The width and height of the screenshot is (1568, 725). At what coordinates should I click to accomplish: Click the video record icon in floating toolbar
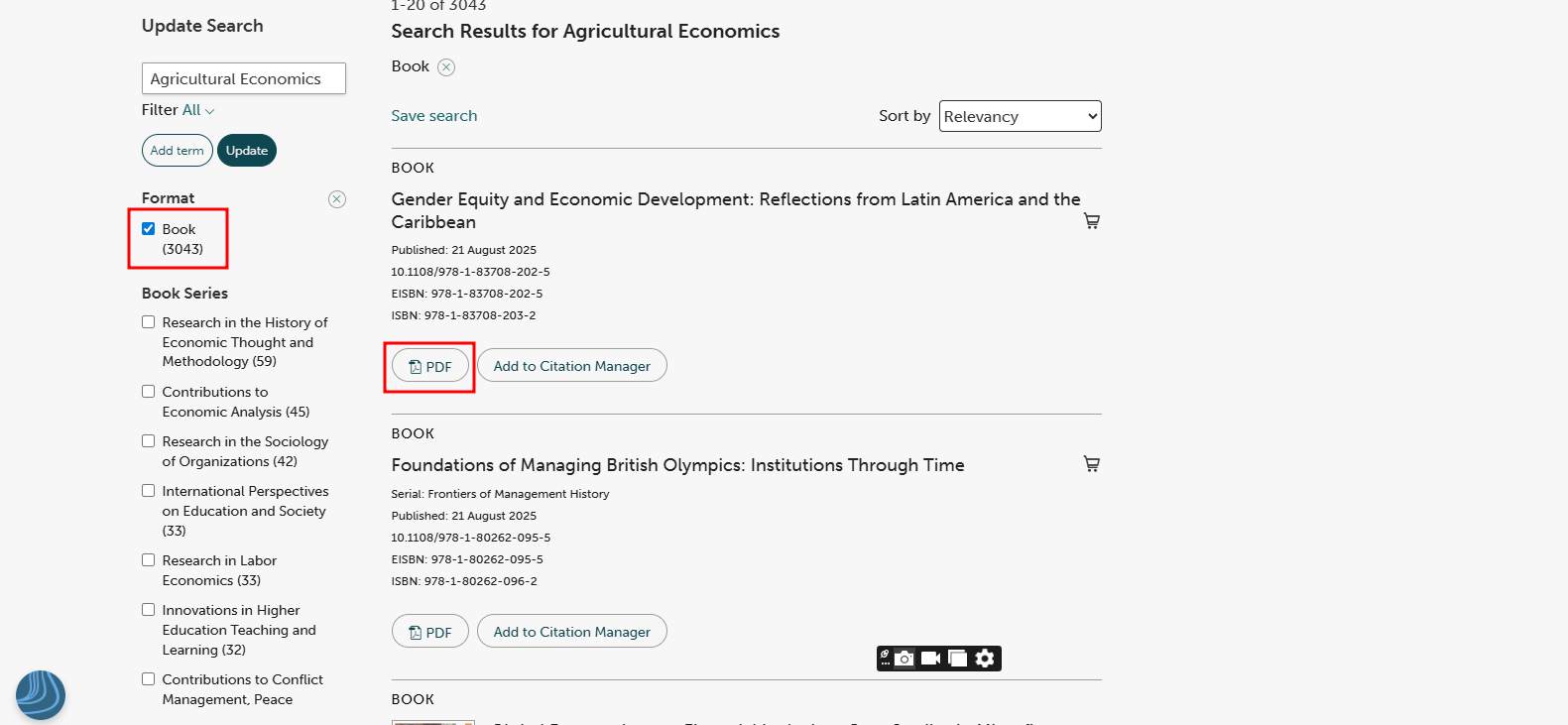coord(930,659)
